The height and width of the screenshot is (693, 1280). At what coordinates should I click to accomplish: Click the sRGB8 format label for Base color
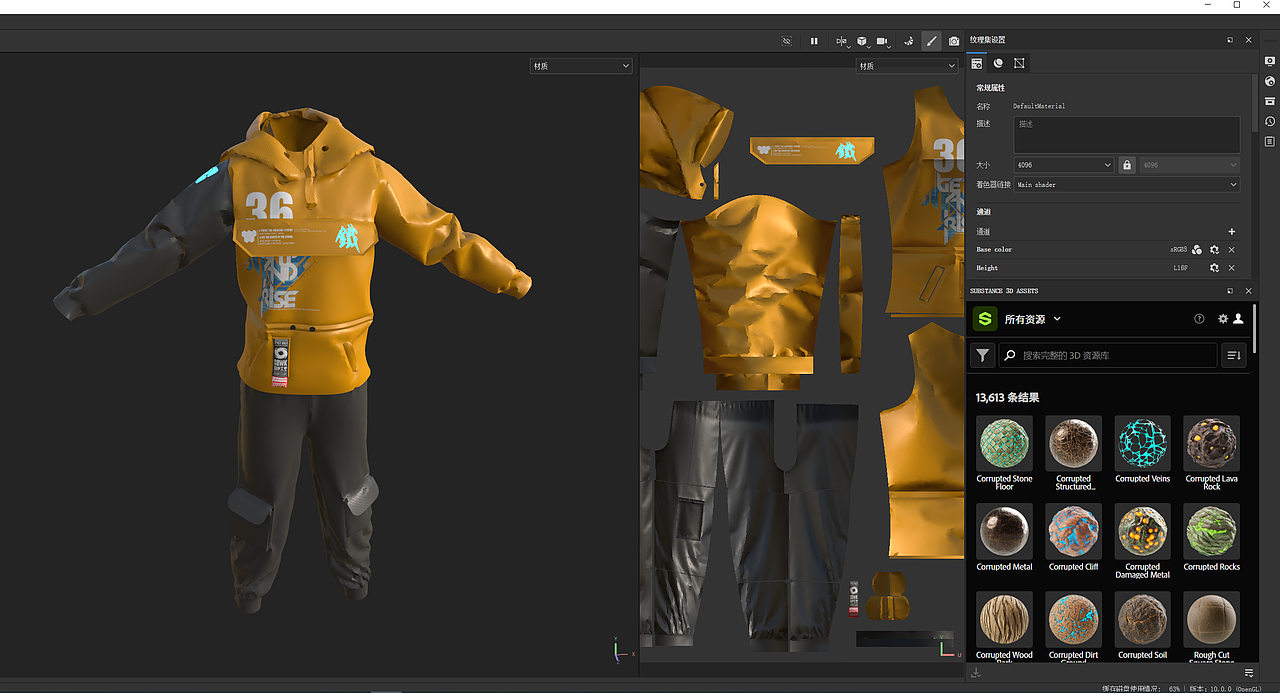click(x=1178, y=250)
